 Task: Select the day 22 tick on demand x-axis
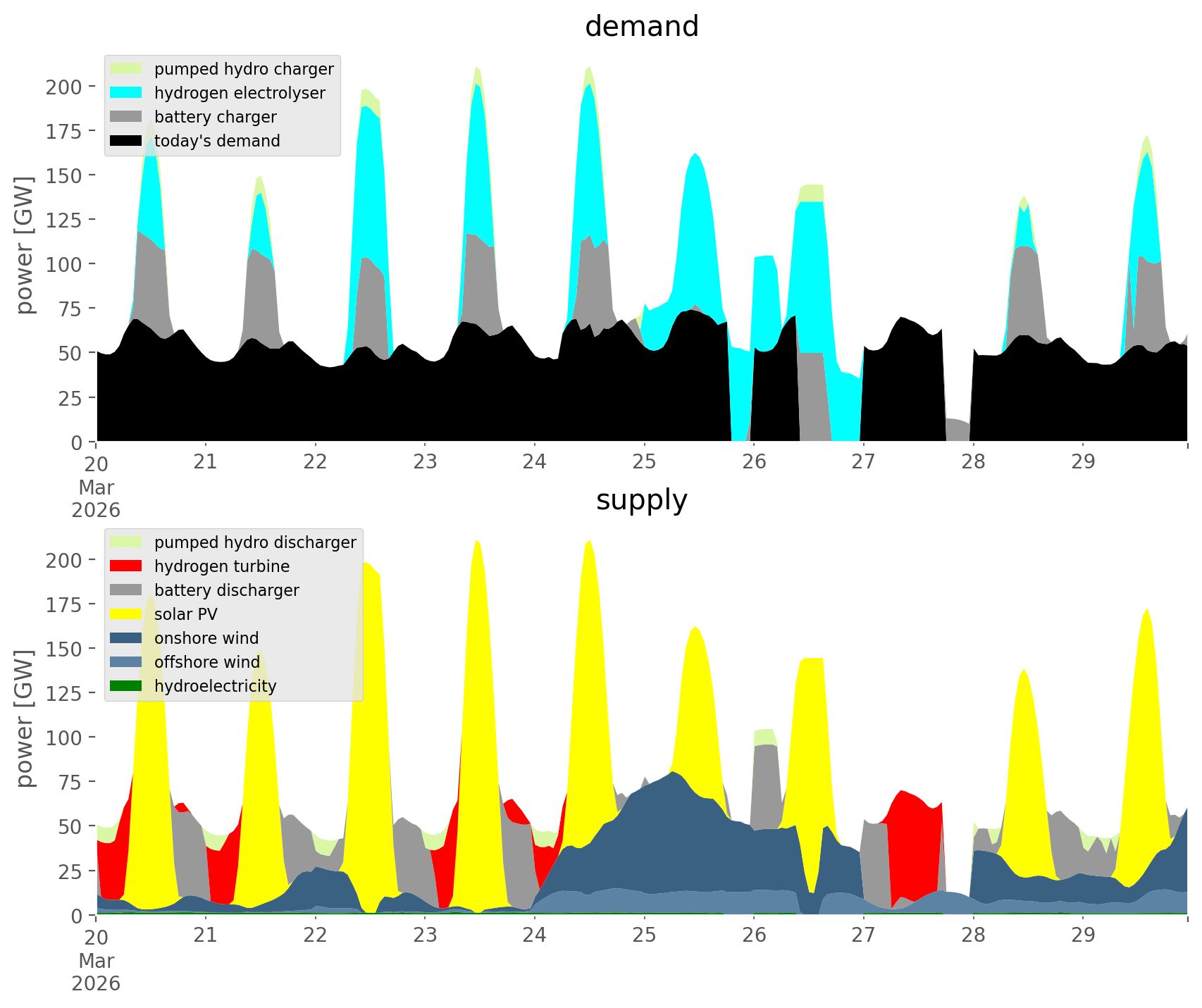(315, 463)
